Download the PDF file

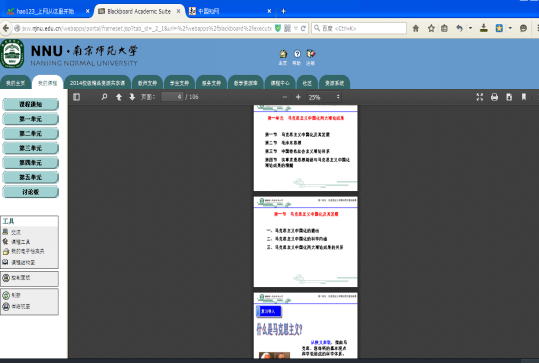click(509, 97)
